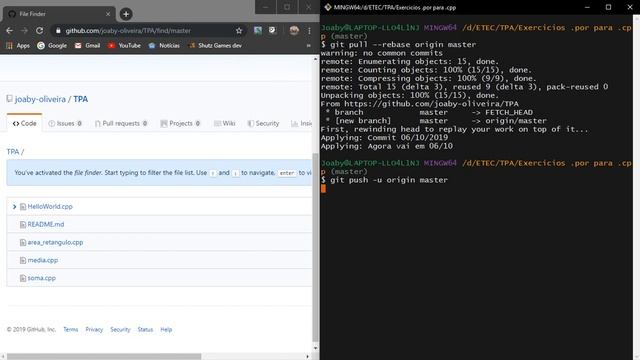Screen dimensions: 640x360
Task: Click the terminal cursor block
Action: [x=323, y=189]
